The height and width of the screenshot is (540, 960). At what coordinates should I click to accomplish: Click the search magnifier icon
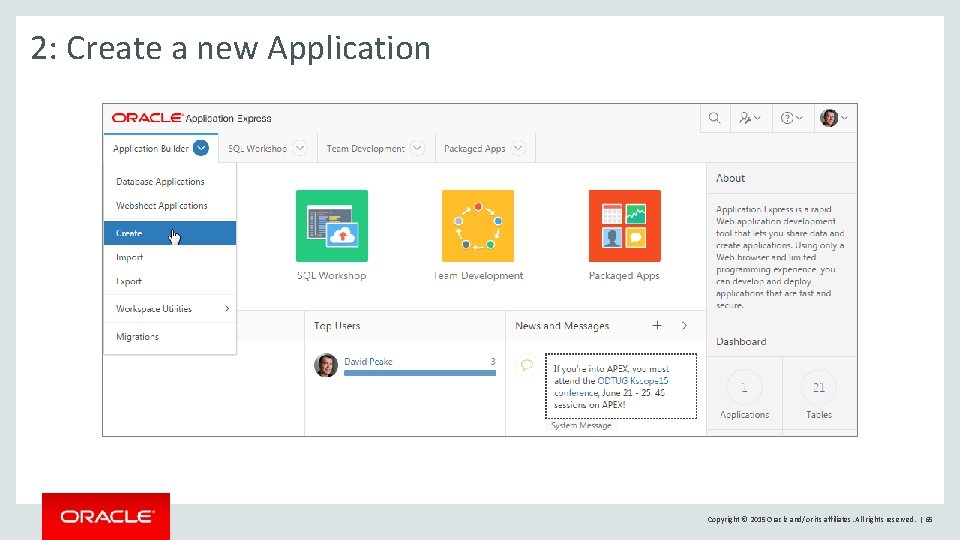[714, 118]
